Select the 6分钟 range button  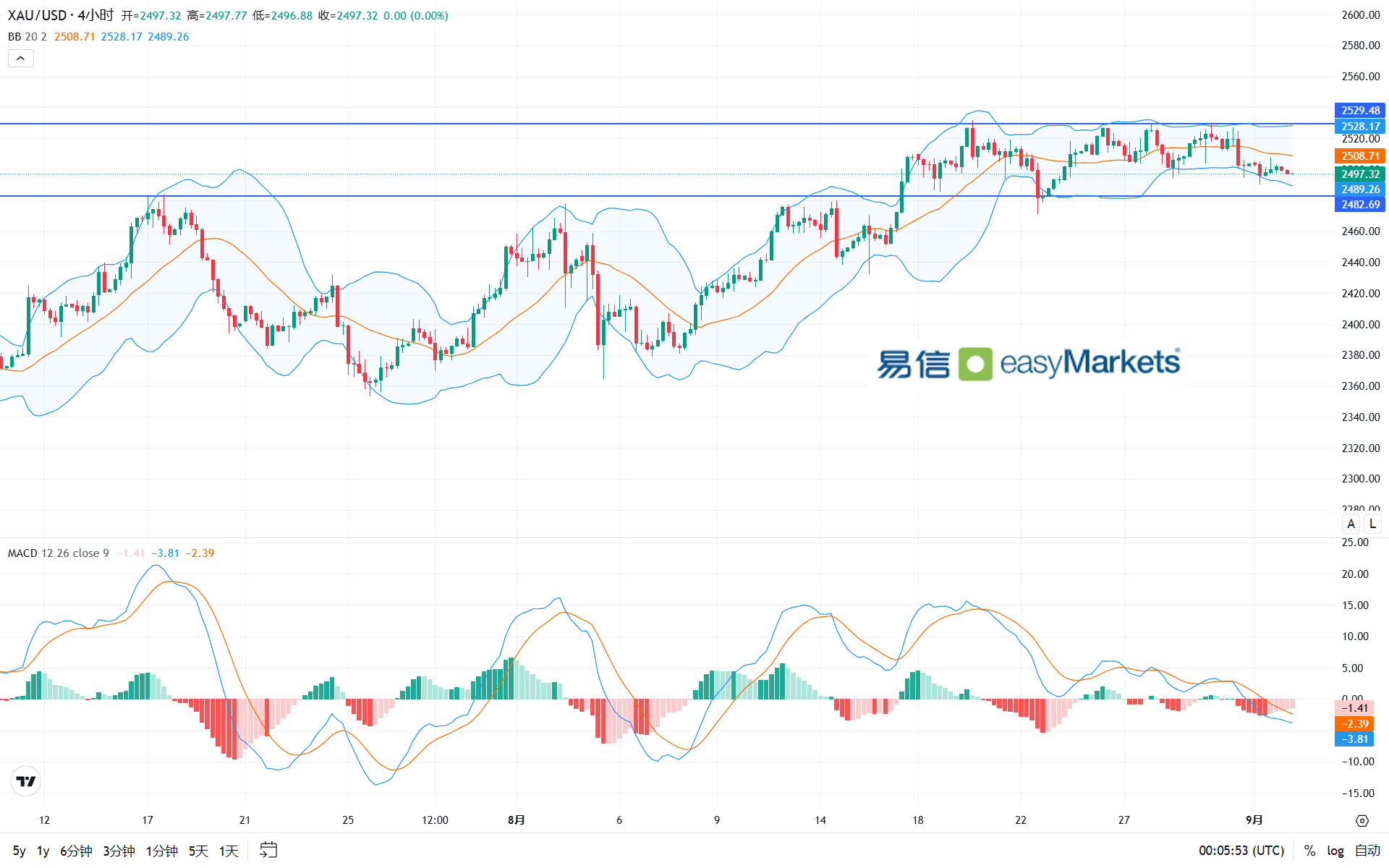(76, 851)
